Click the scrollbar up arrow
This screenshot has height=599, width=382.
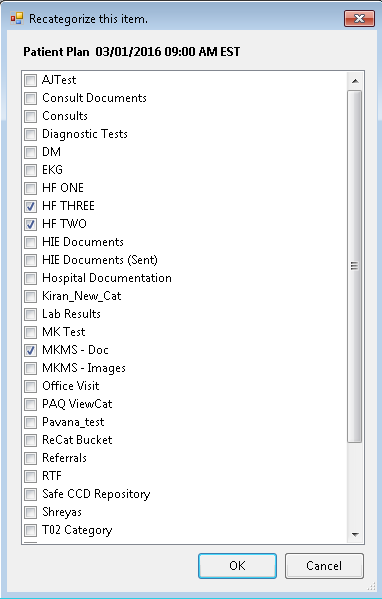pos(355,81)
